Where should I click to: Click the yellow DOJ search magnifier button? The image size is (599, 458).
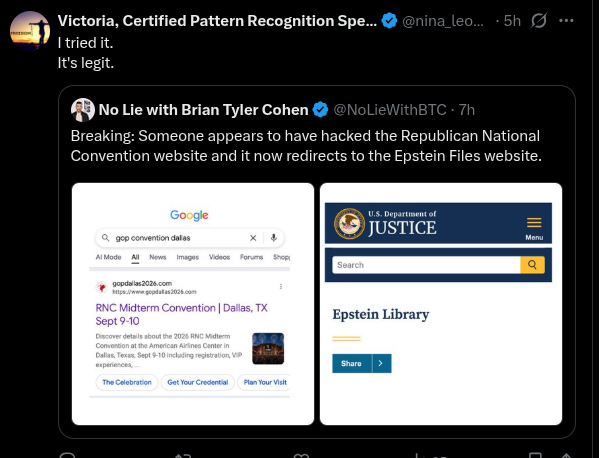533,265
